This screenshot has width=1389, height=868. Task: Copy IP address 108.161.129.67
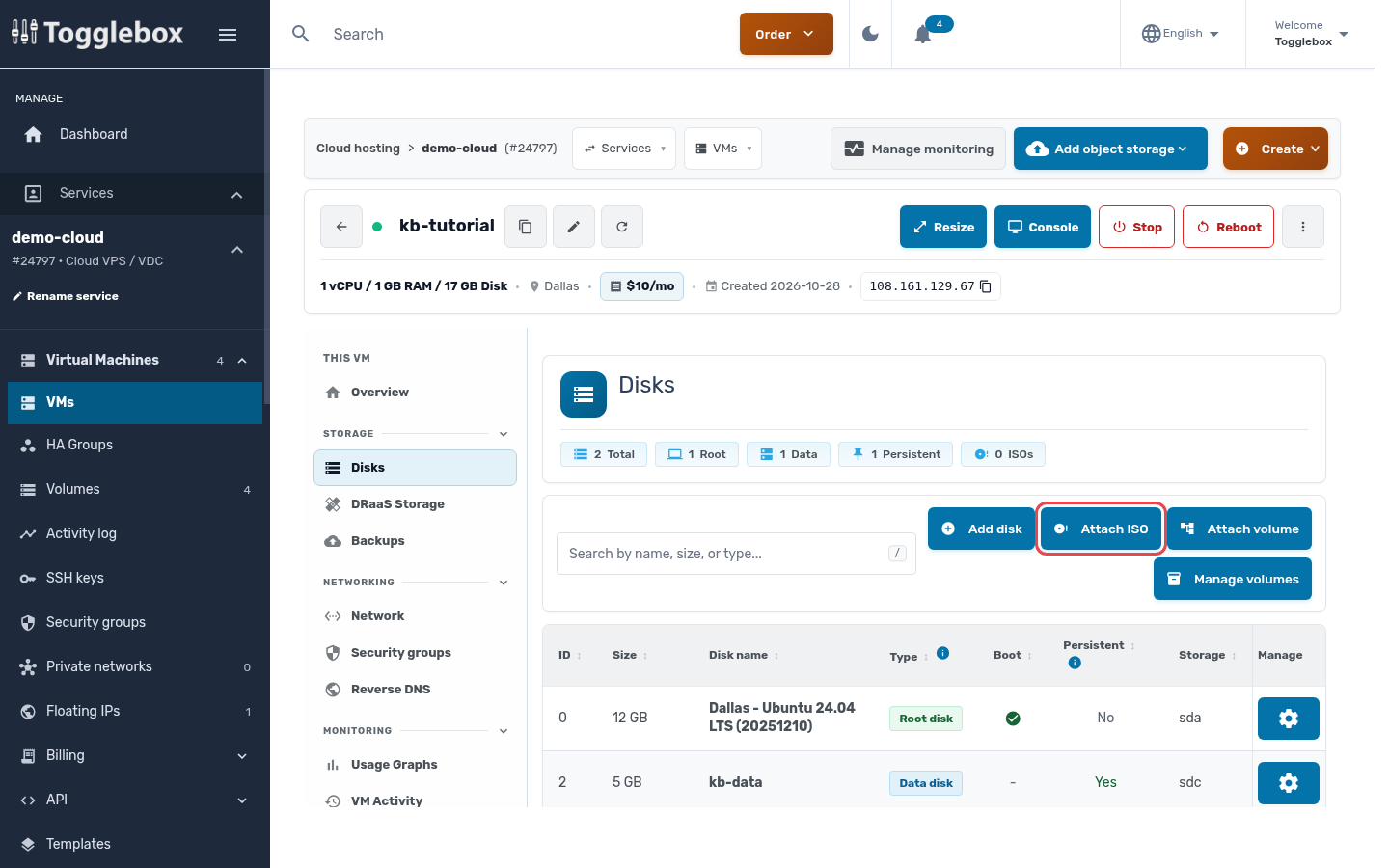pyautogui.click(x=986, y=286)
